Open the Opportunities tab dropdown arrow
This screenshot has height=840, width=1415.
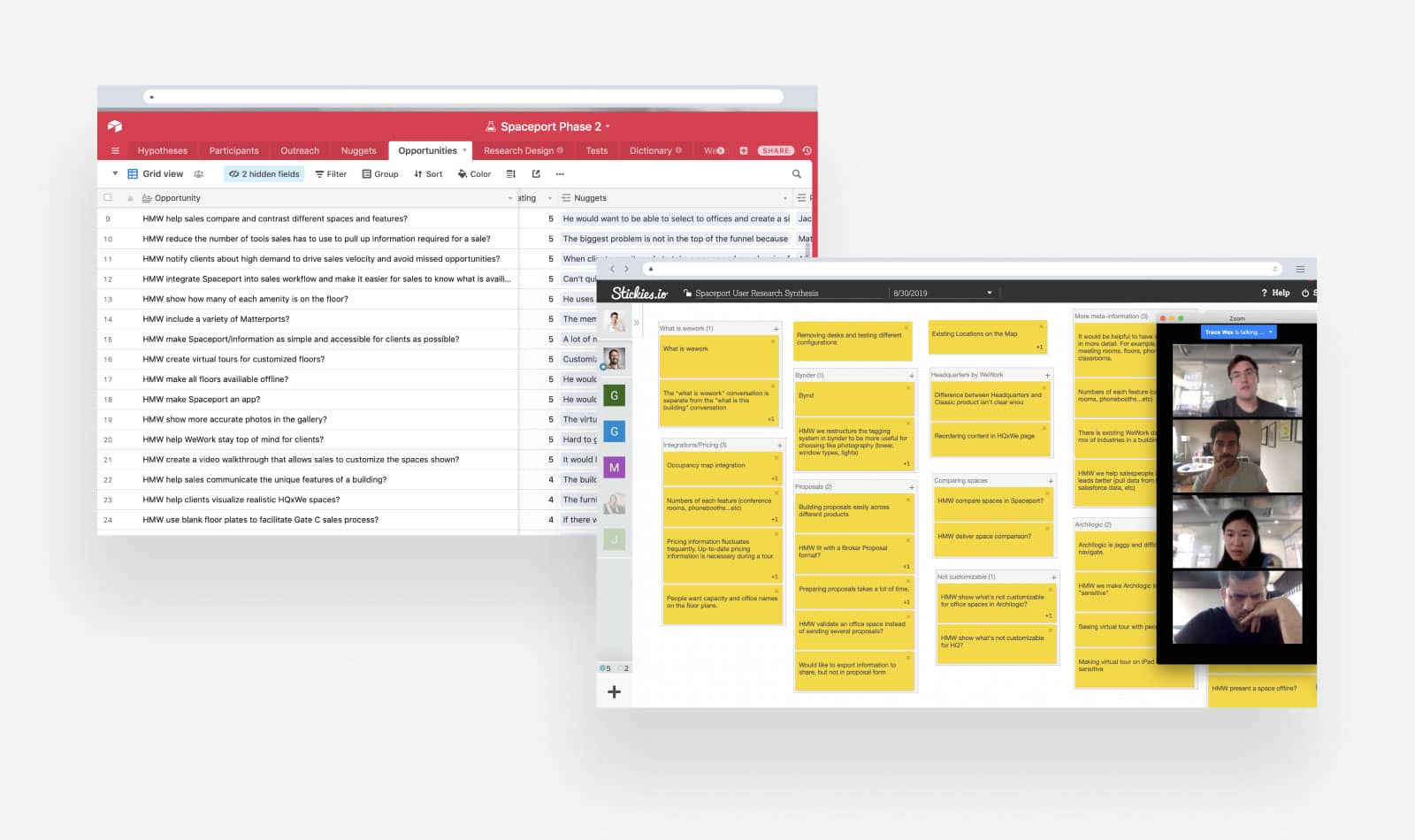(x=465, y=150)
